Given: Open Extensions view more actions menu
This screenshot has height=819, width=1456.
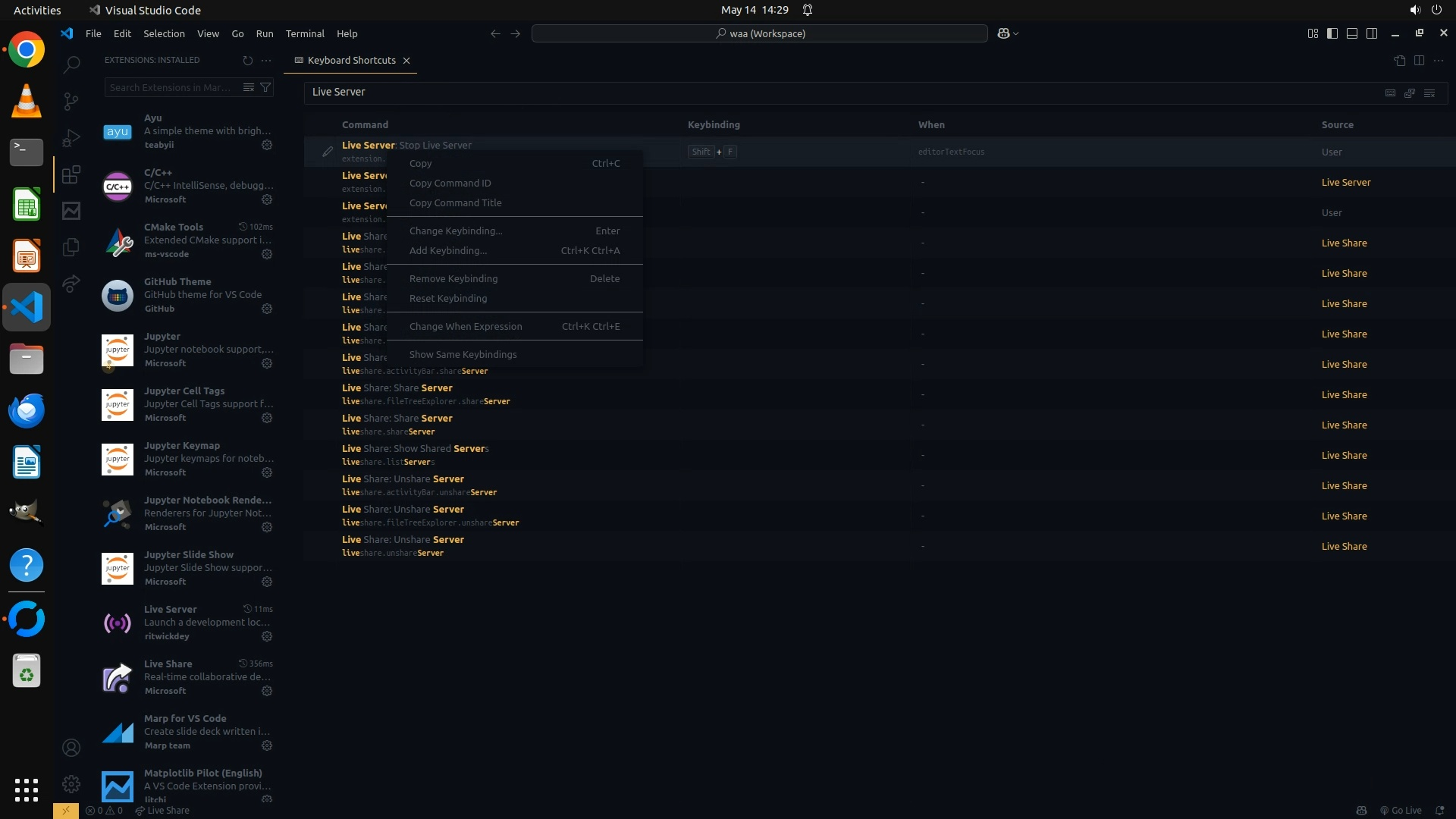Looking at the screenshot, I should point(266,60).
